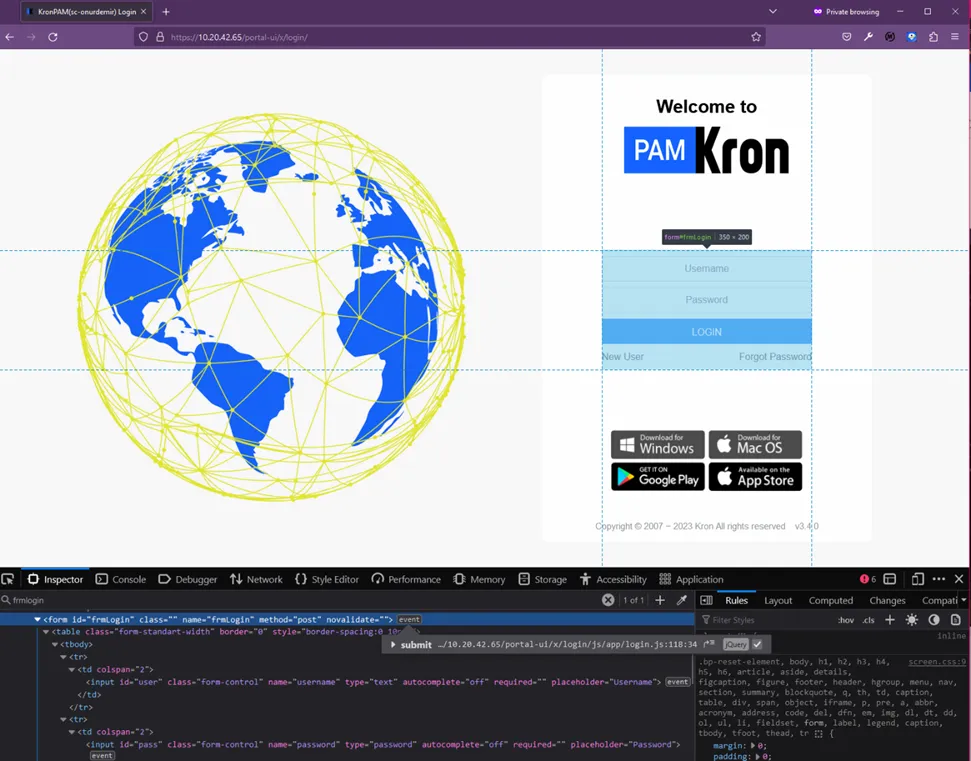Collapse the tbody node

click(x=54, y=645)
